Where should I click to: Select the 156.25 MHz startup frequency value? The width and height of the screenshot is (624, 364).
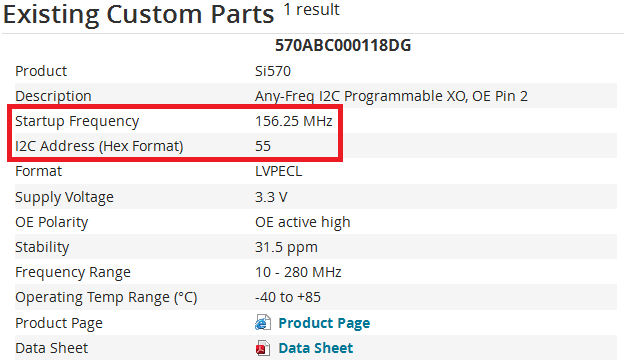[294, 121]
